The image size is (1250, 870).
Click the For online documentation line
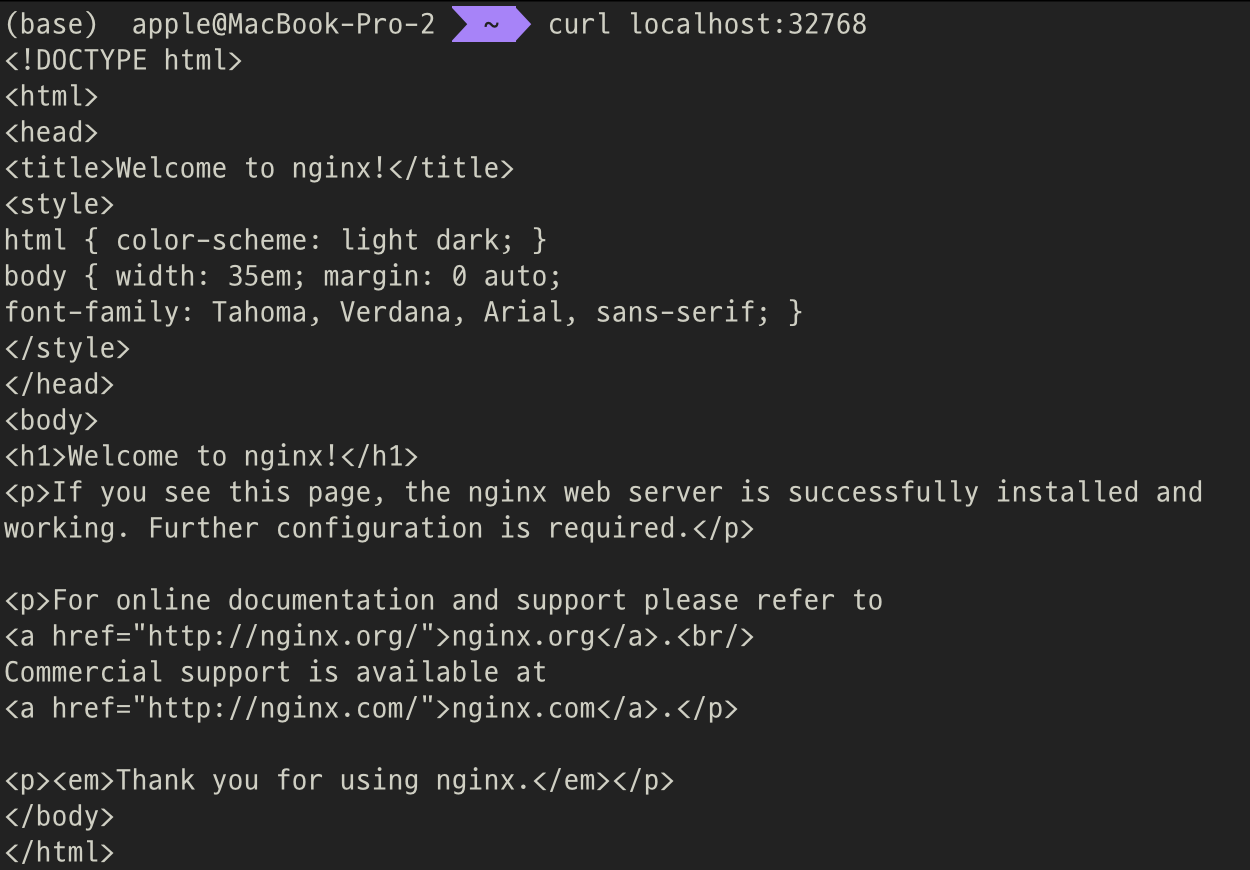[x=443, y=601]
